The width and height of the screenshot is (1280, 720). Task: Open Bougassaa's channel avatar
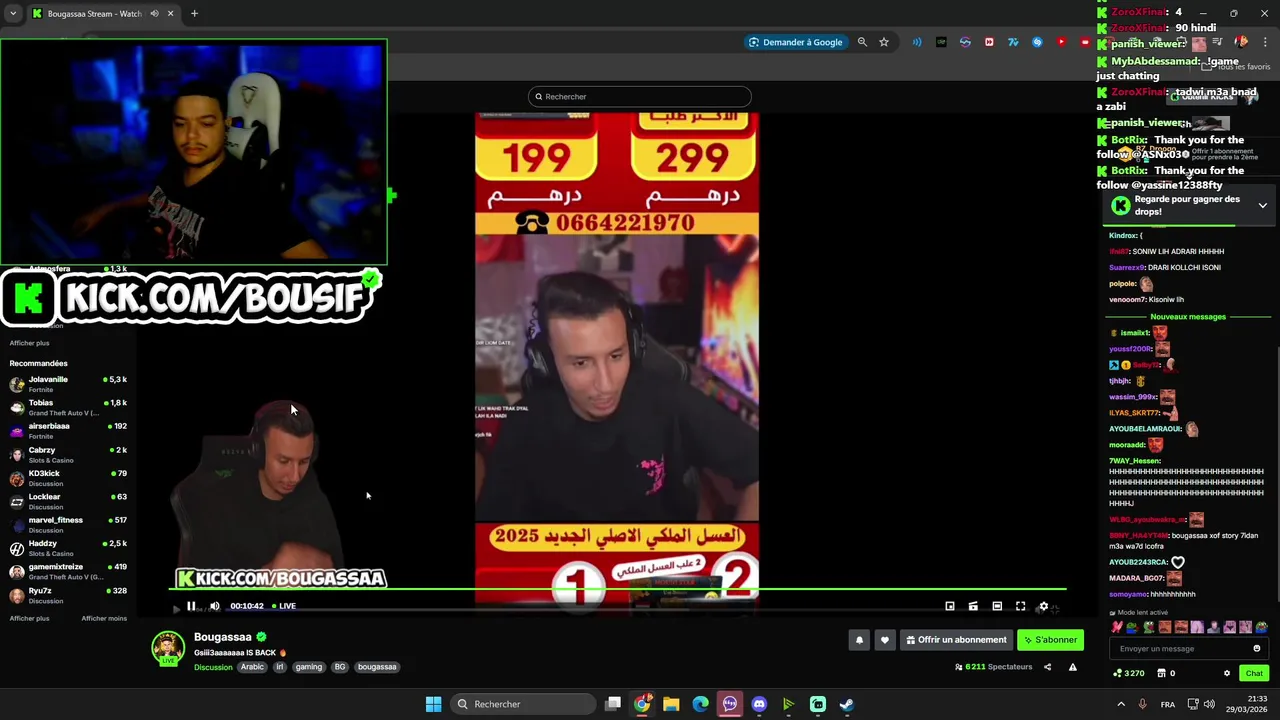tap(168, 648)
